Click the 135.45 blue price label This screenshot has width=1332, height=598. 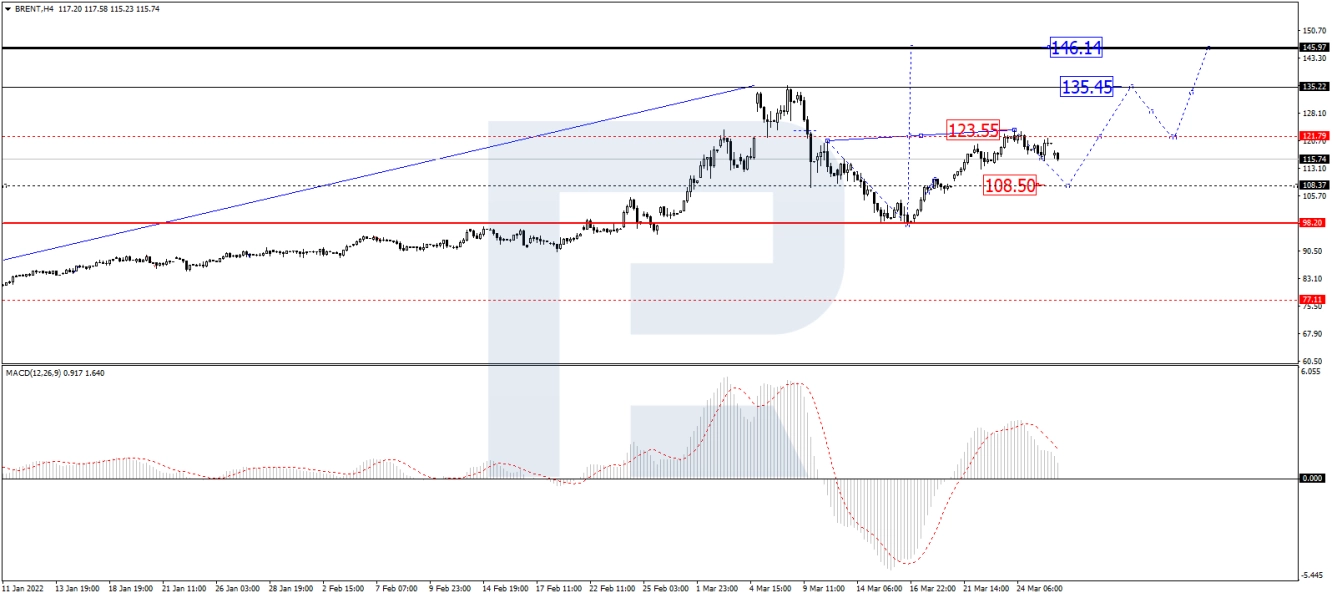pyautogui.click(x=1087, y=87)
